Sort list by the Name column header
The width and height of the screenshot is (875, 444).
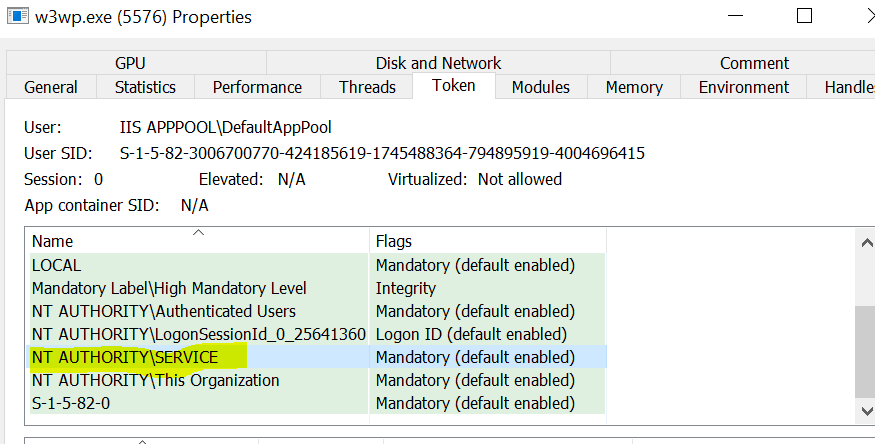198,241
